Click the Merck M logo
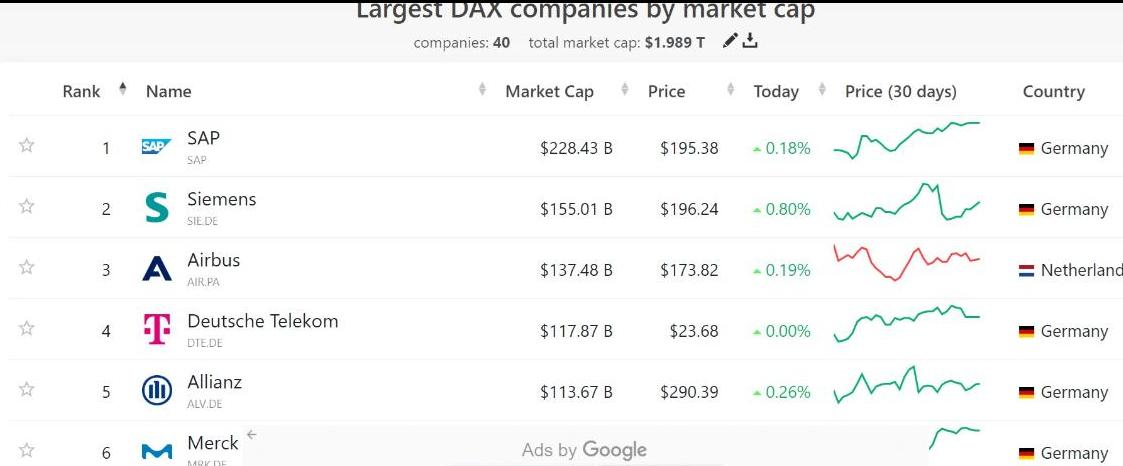Screen dimensions: 1123x466 pyautogui.click(x=157, y=452)
